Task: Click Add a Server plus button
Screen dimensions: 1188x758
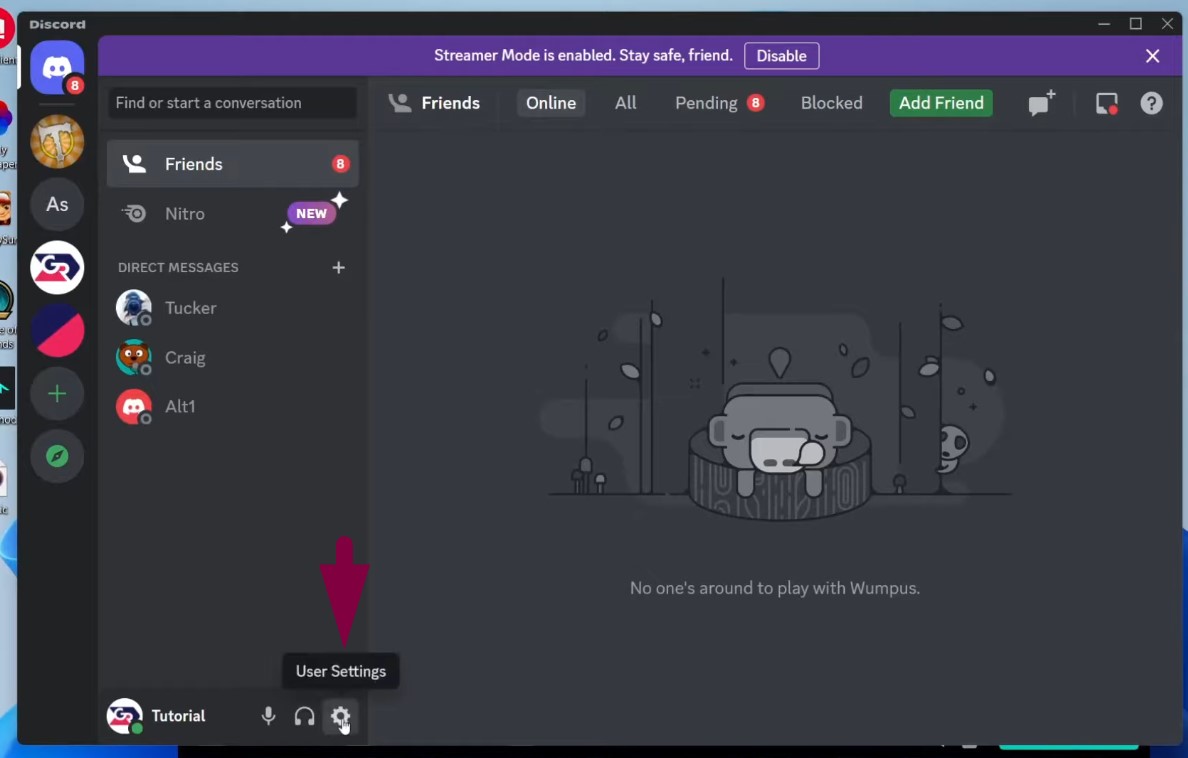Action: coord(57,393)
